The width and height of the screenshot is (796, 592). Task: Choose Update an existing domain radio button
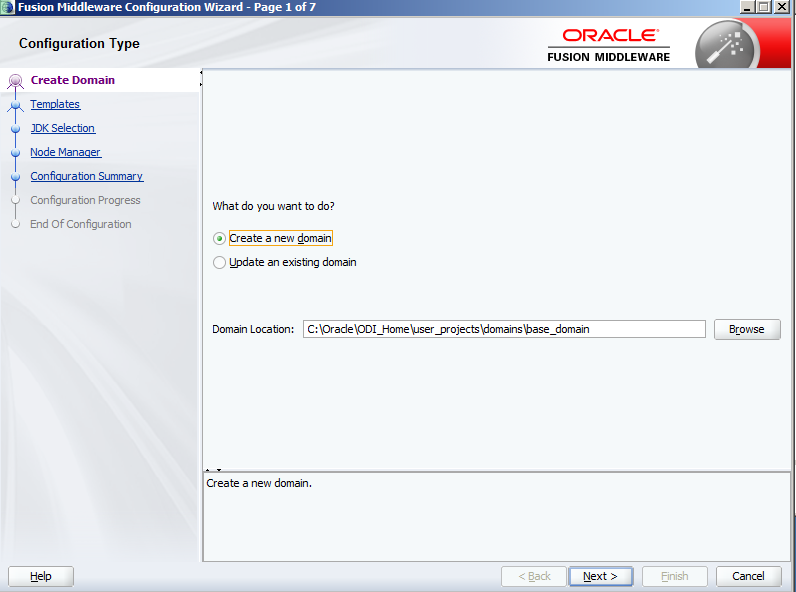click(x=220, y=263)
